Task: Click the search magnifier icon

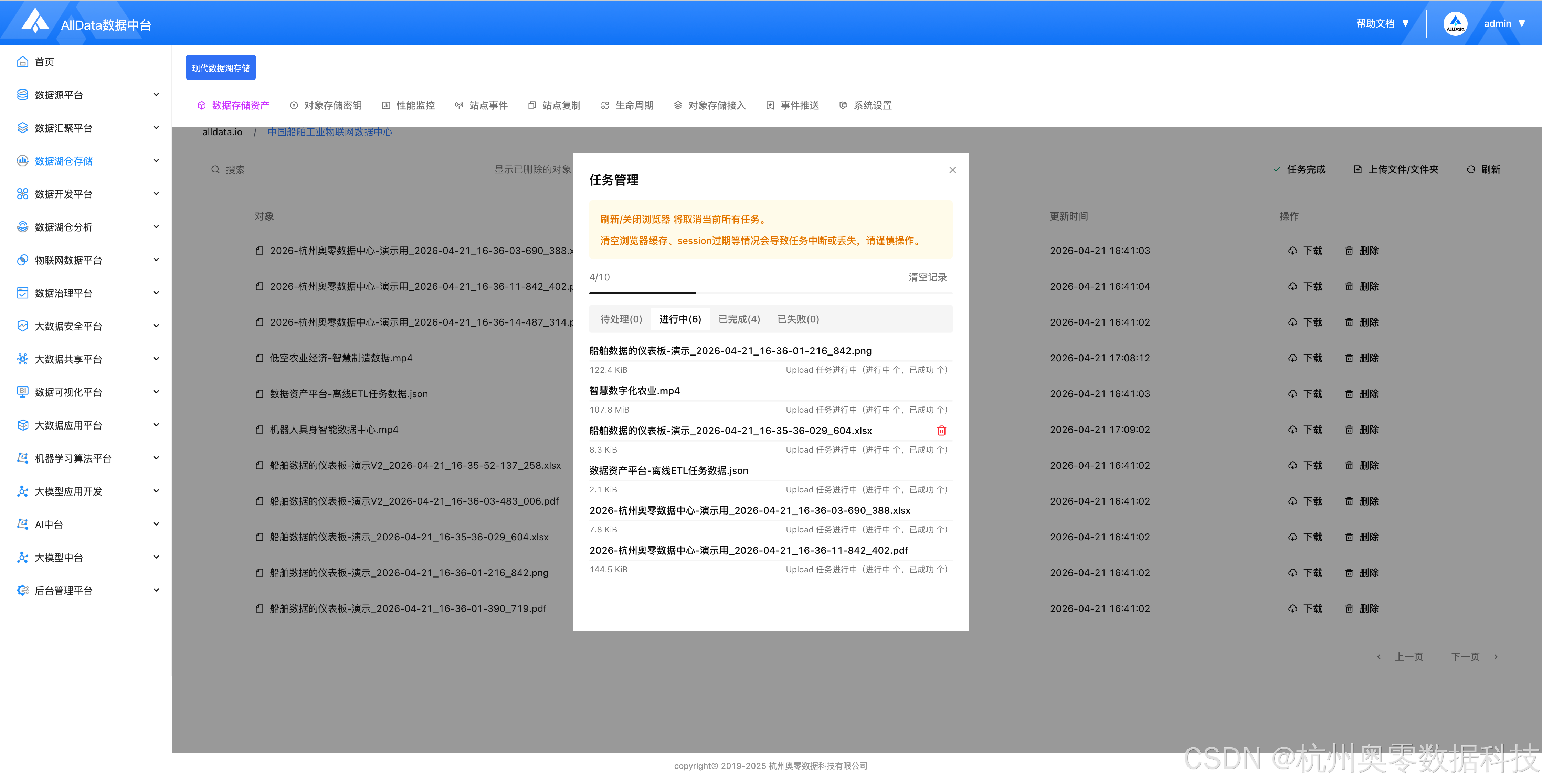Action: click(x=215, y=169)
